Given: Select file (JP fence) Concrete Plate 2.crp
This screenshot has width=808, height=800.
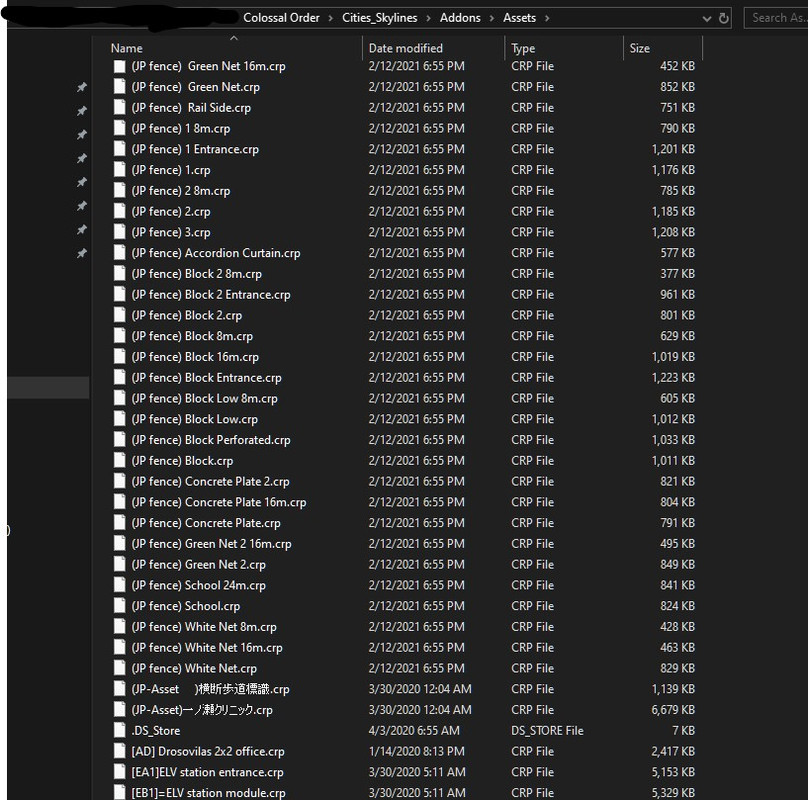Looking at the screenshot, I should click(x=210, y=481).
